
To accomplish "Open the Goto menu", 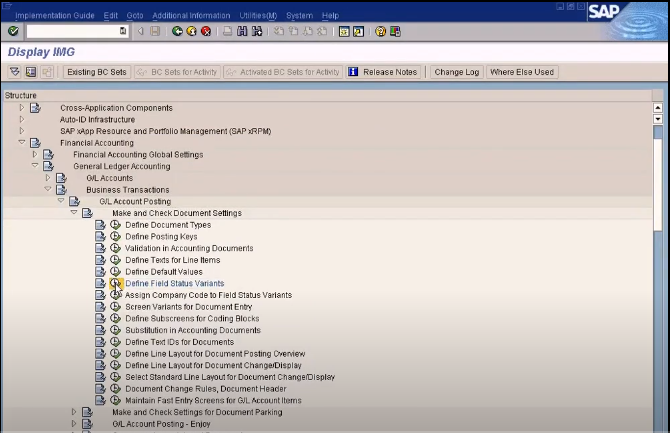I will (135, 15).
